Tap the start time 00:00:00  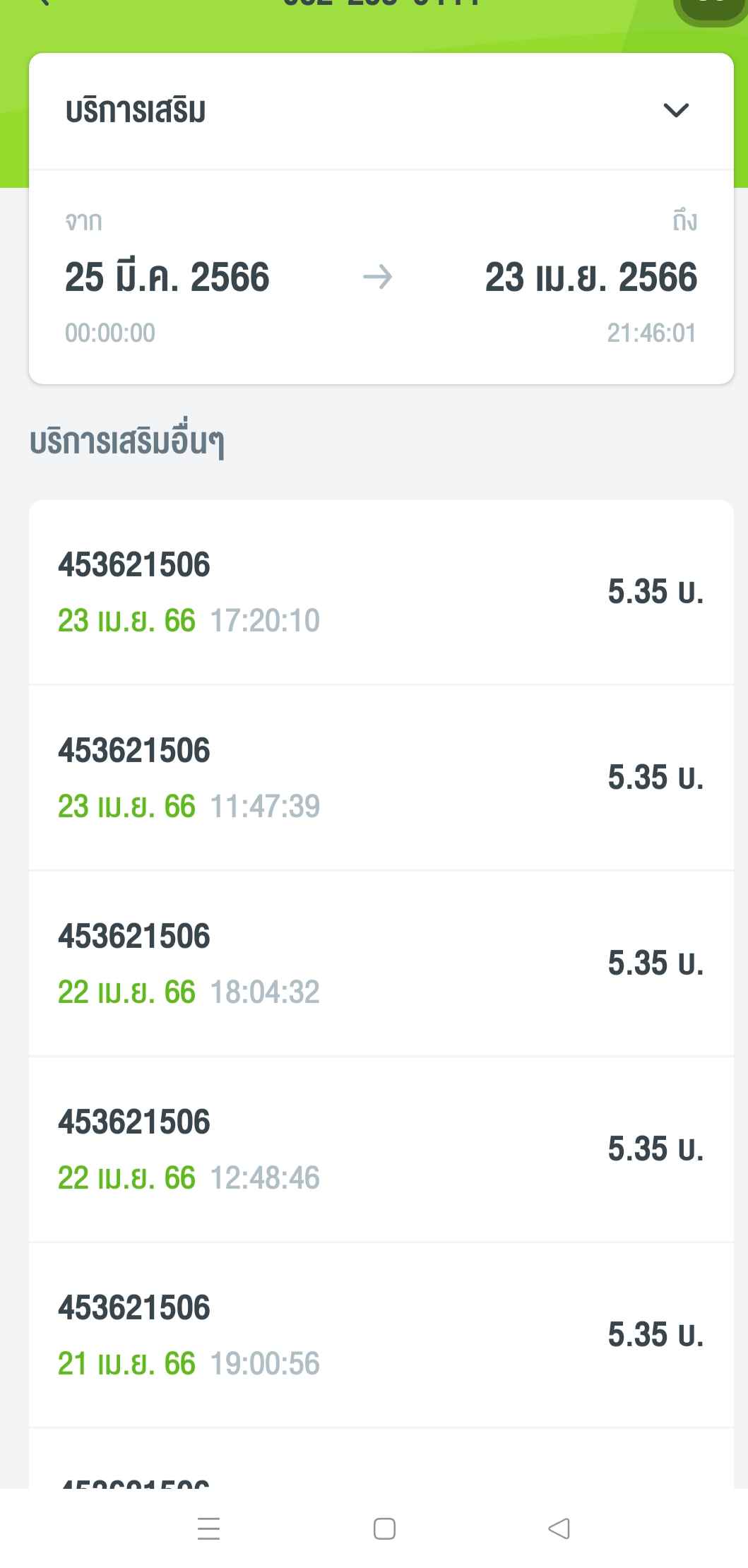click(x=110, y=333)
